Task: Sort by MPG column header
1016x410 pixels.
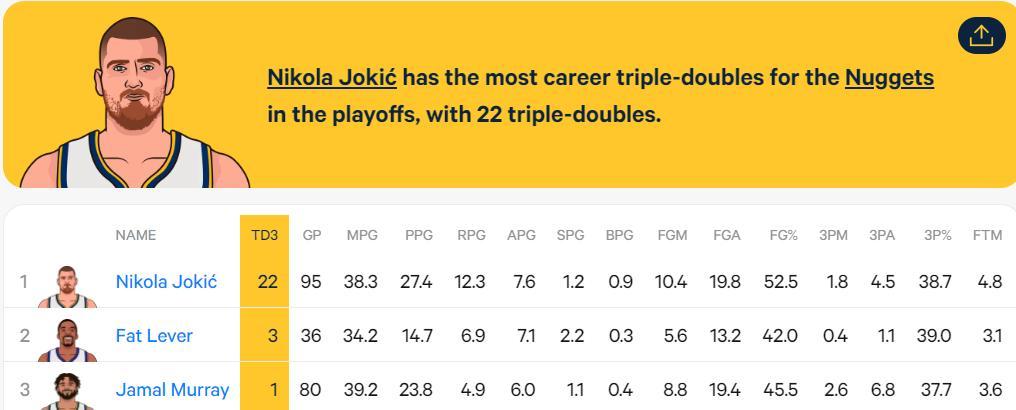Action: (362, 235)
